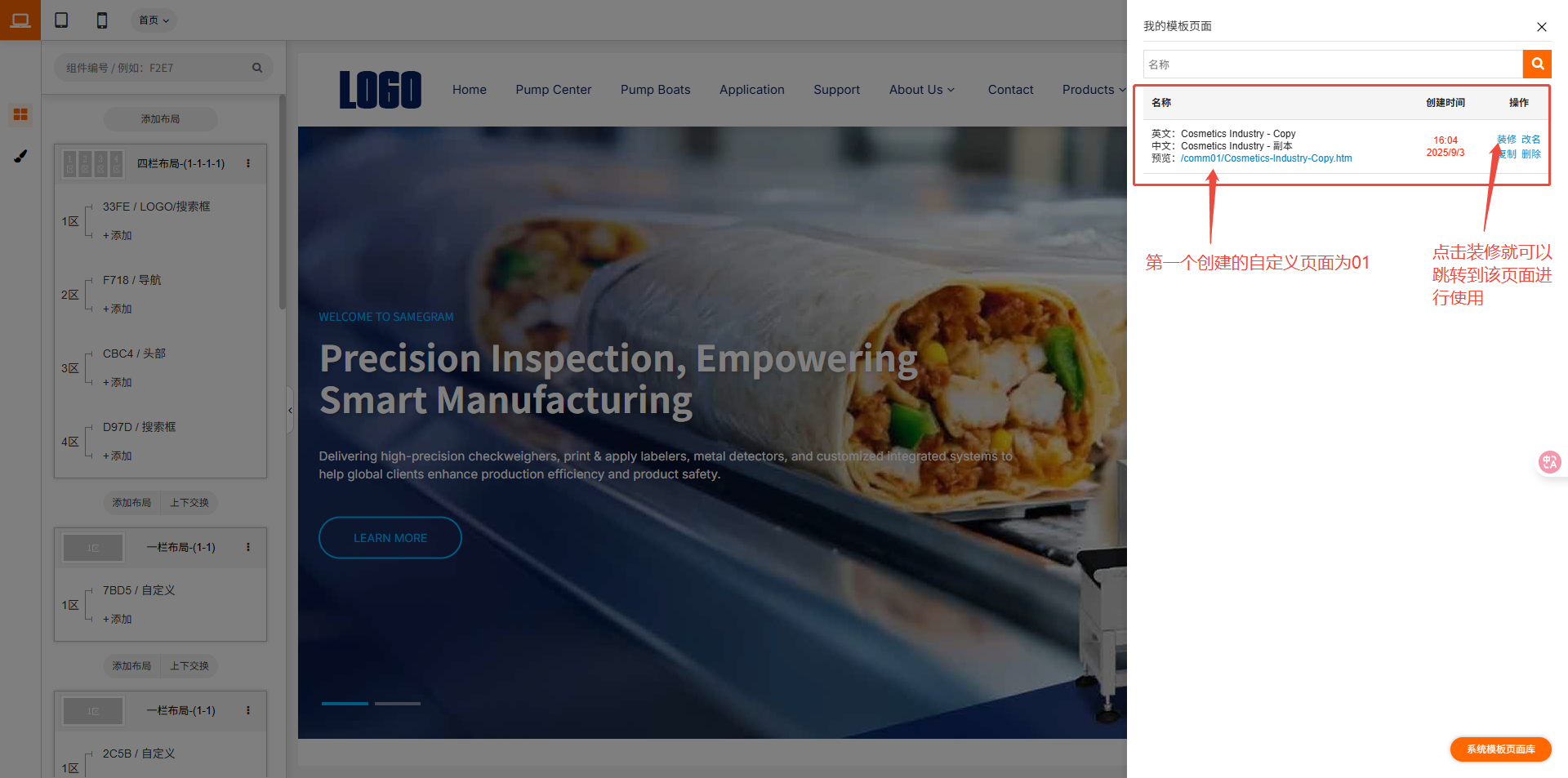
Task: Collapse the left panel with arrow handle
Action: coord(290,410)
